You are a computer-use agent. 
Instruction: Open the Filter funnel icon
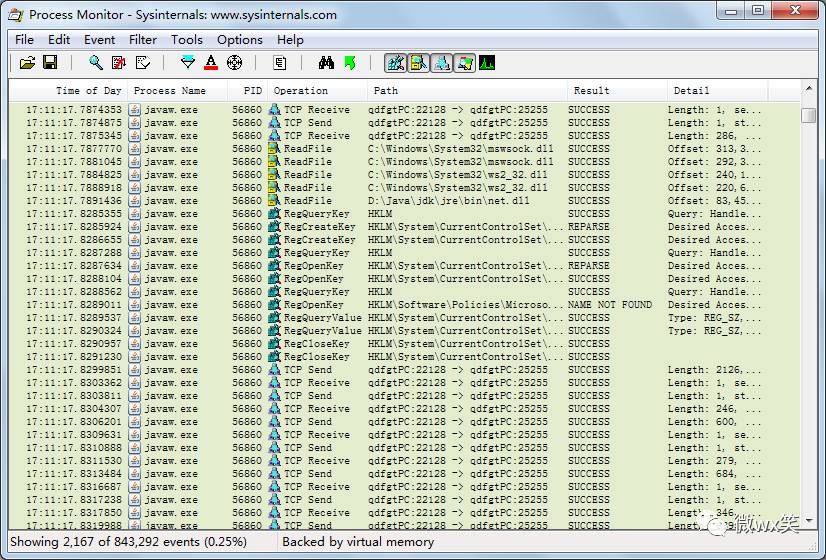coord(188,63)
